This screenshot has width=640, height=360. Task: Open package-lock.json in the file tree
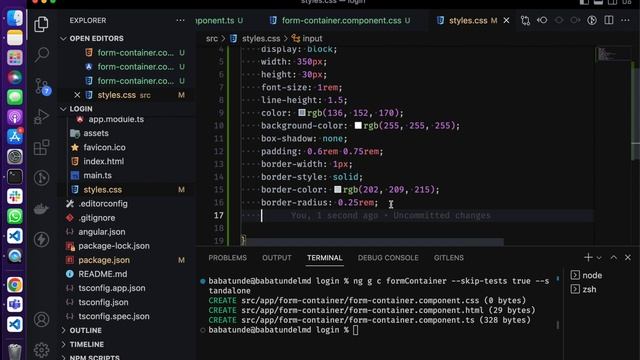(114, 246)
